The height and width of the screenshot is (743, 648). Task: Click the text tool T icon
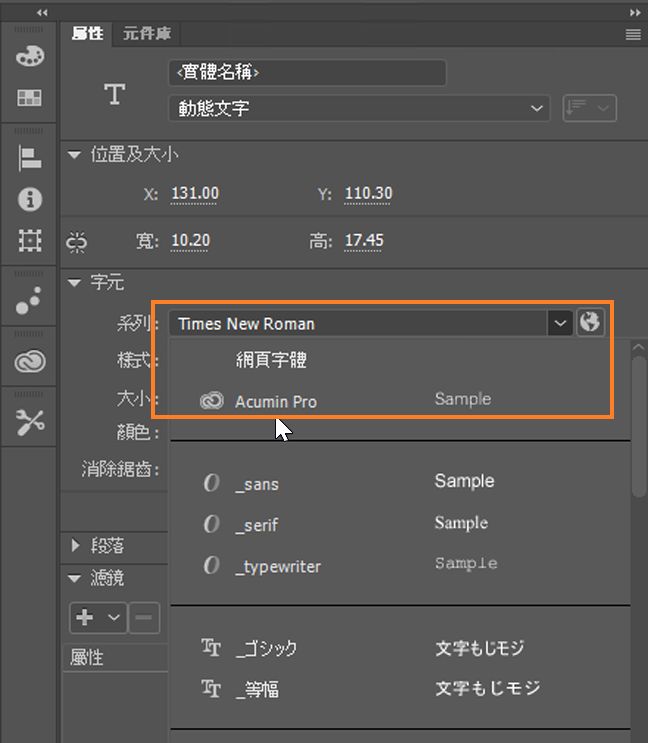(x=115, y=94)
